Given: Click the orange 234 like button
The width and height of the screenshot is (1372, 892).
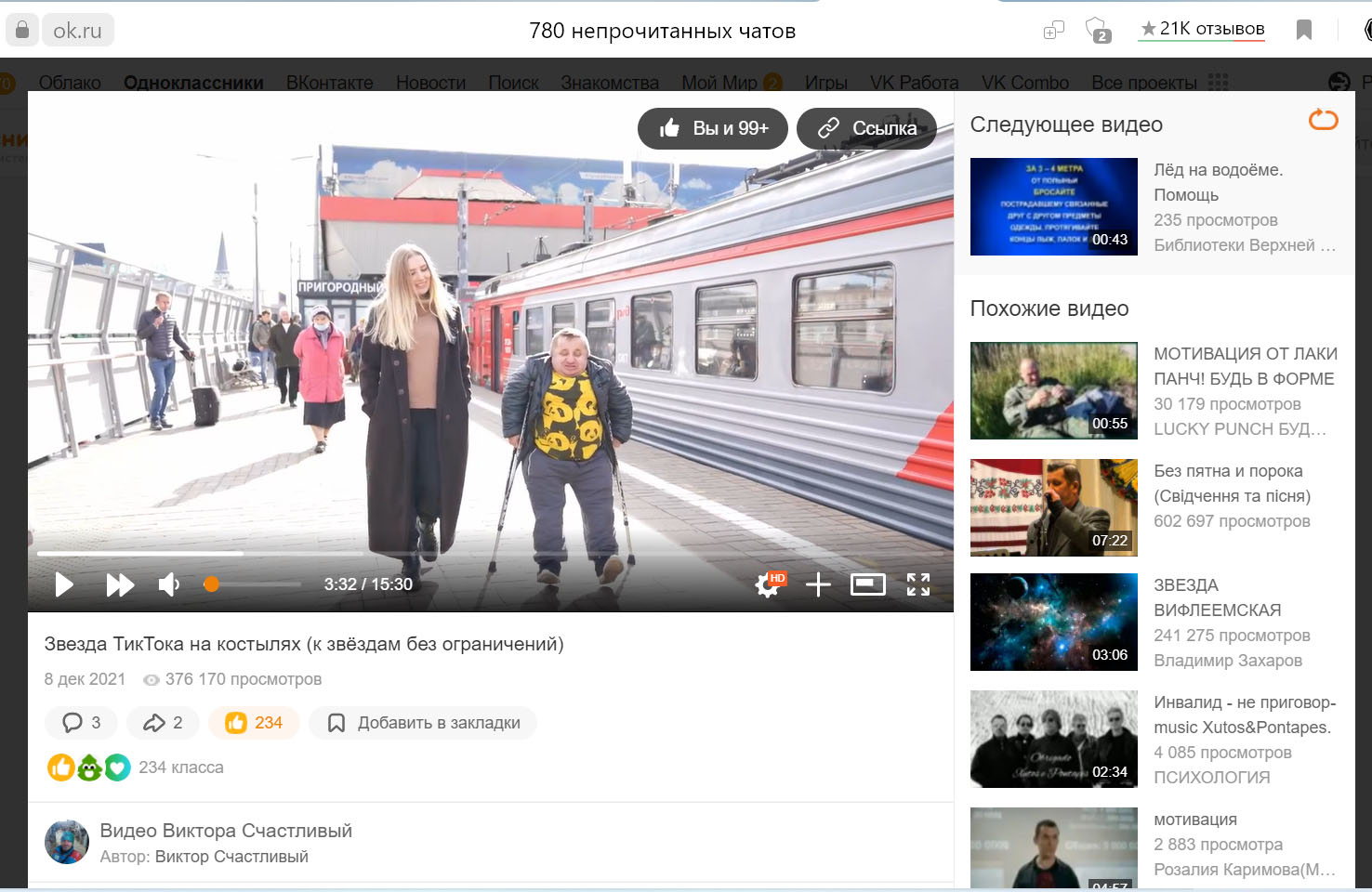Looking at the screenshot, I should (254, 723).
